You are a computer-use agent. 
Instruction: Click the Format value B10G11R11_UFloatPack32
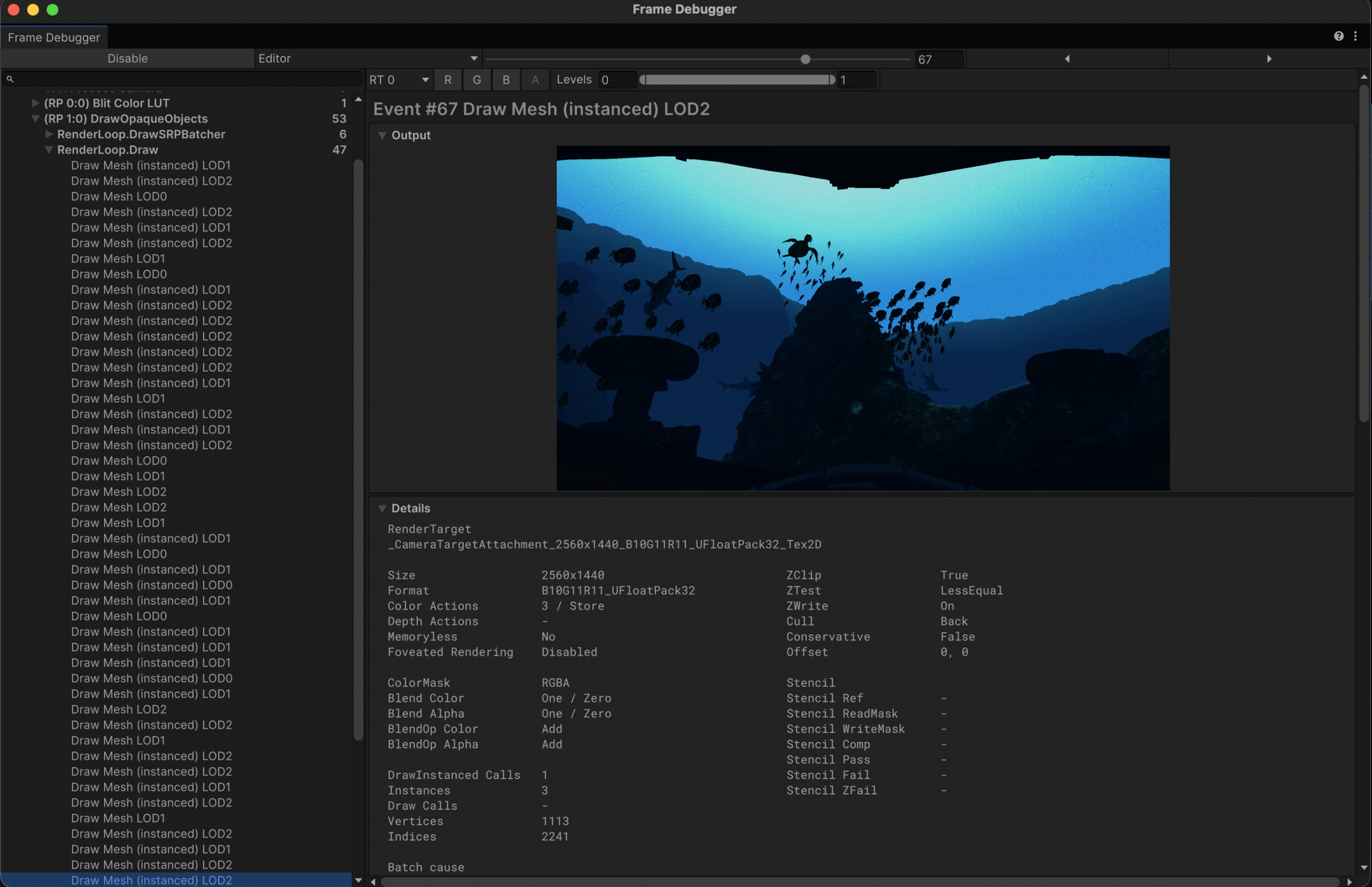(618, 591)
